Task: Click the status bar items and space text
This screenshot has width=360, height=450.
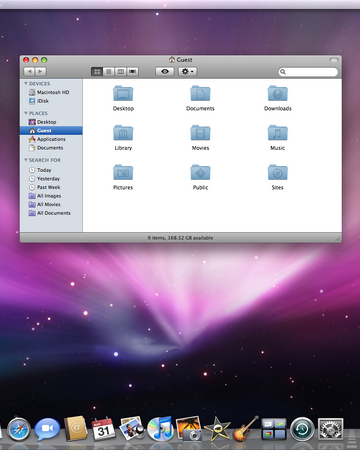Action: pos(180,238)
